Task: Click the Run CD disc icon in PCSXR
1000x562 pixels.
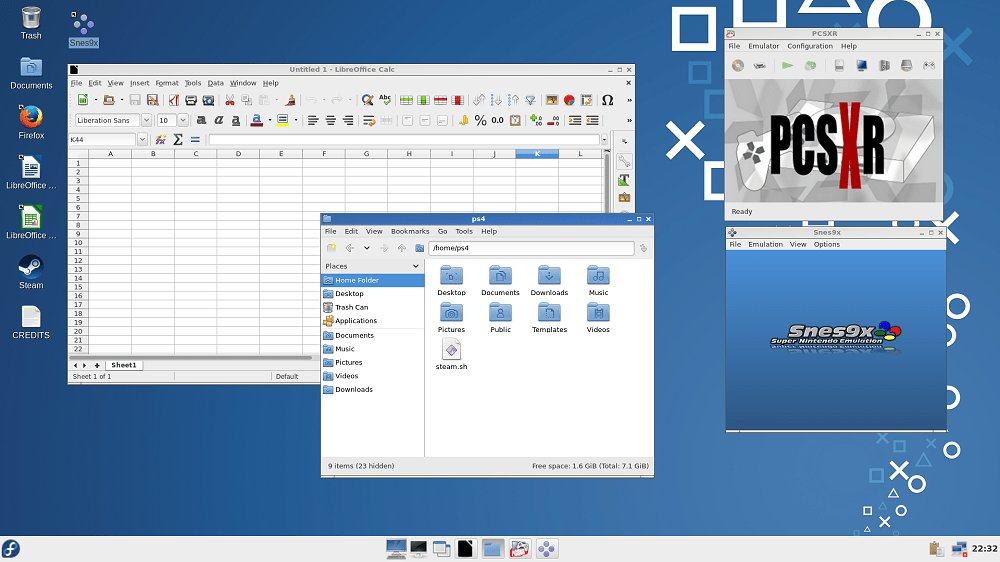Action: coord(738,65)
